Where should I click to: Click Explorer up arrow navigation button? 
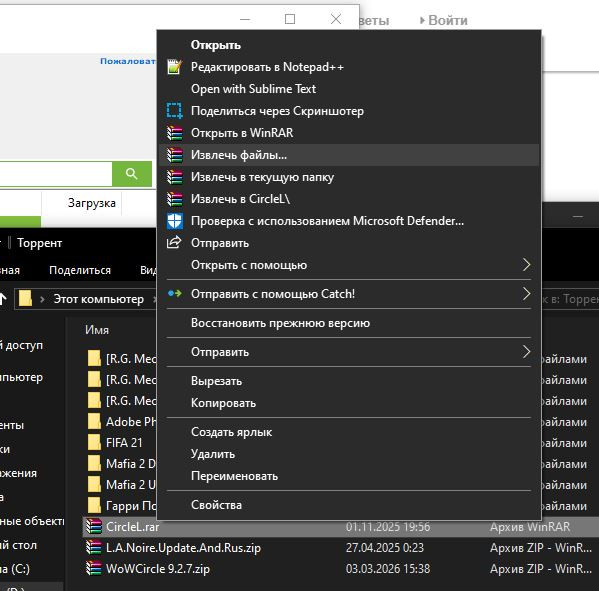point(3,299)
